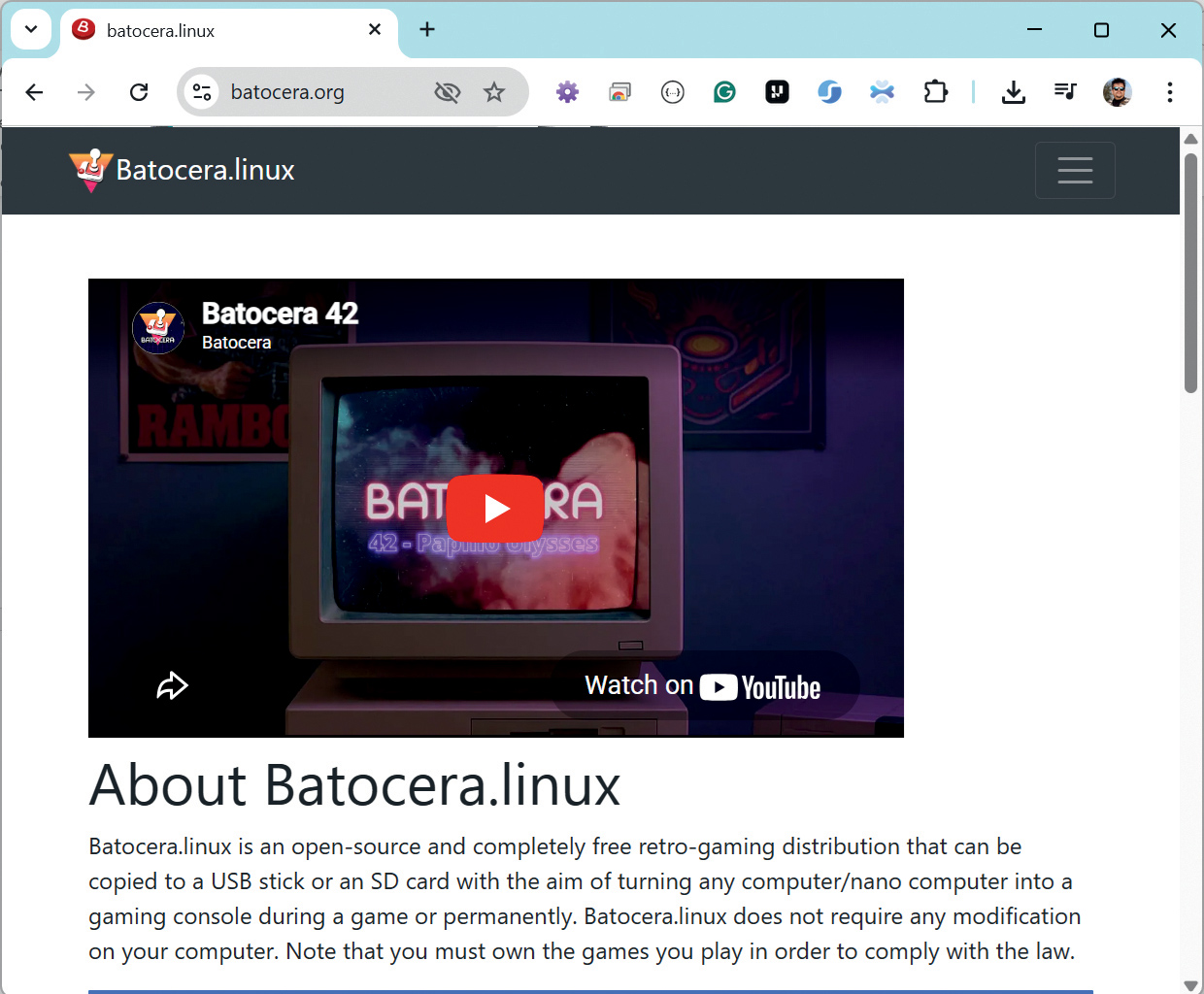
Task: Bookmark this page with star icon
Action: (x=494, y=92)
